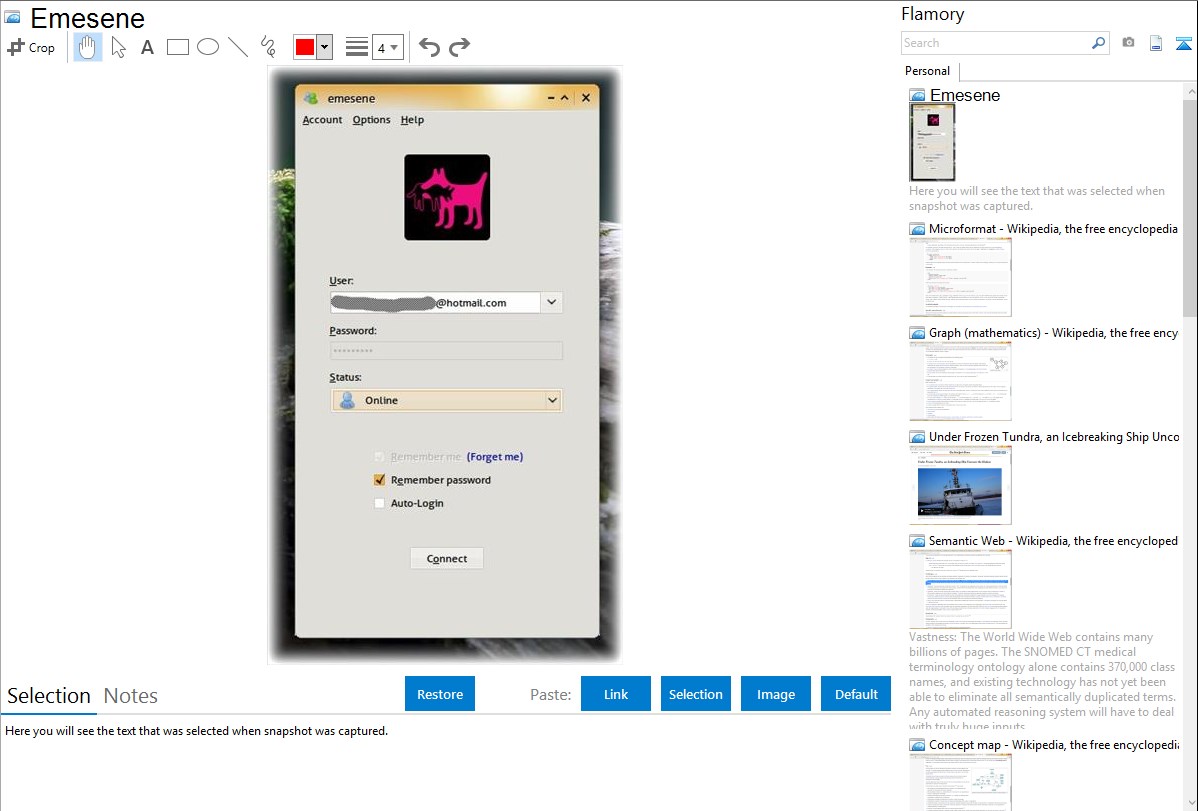Enable the Auto-Login checkbox

pos(379,503)
